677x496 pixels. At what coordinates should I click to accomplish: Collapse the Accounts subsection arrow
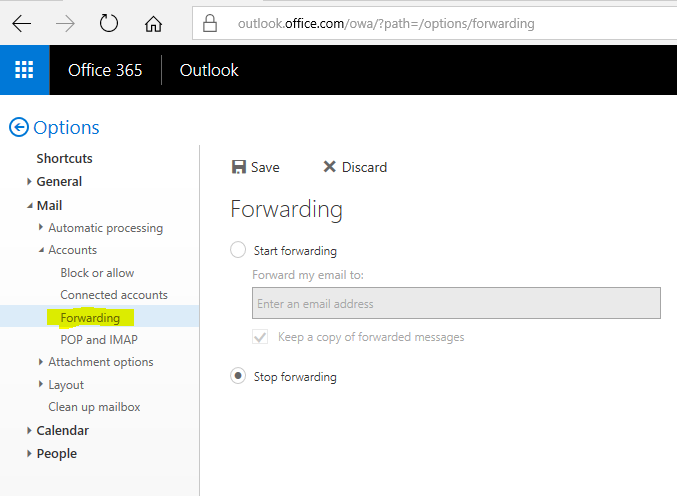pos(41,250)
